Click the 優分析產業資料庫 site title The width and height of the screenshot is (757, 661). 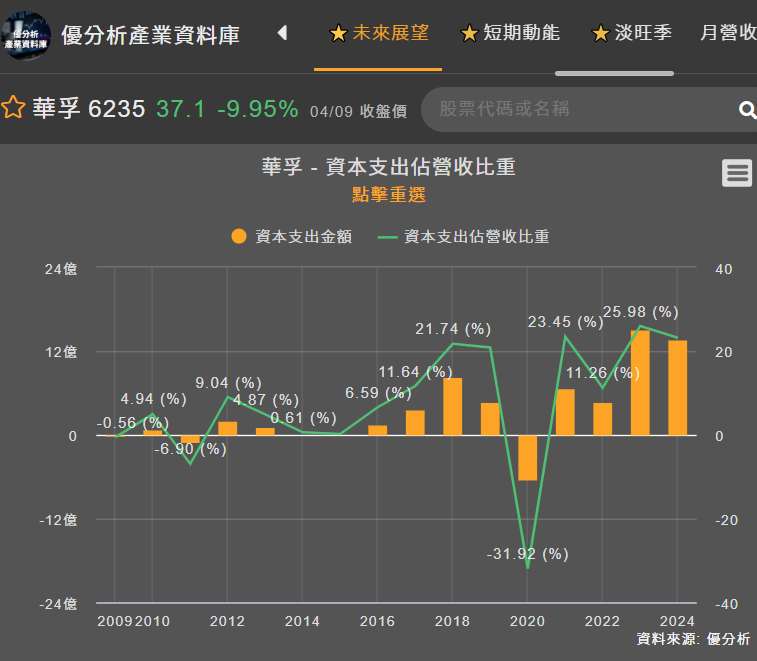click(x=151, y=35)
